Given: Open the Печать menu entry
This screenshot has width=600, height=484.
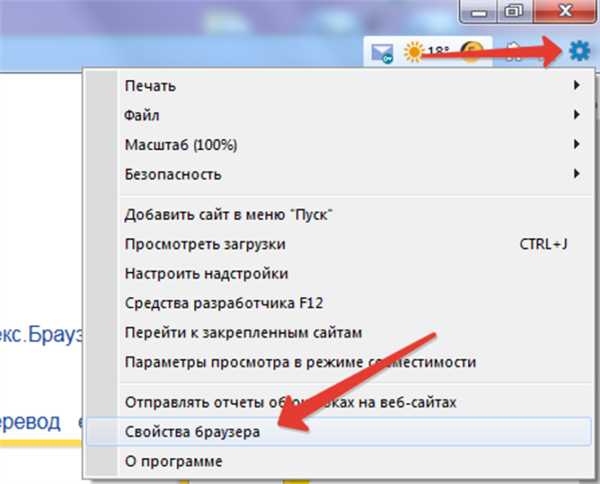Looking at the screenshot, I should click(x=339, y=86).
